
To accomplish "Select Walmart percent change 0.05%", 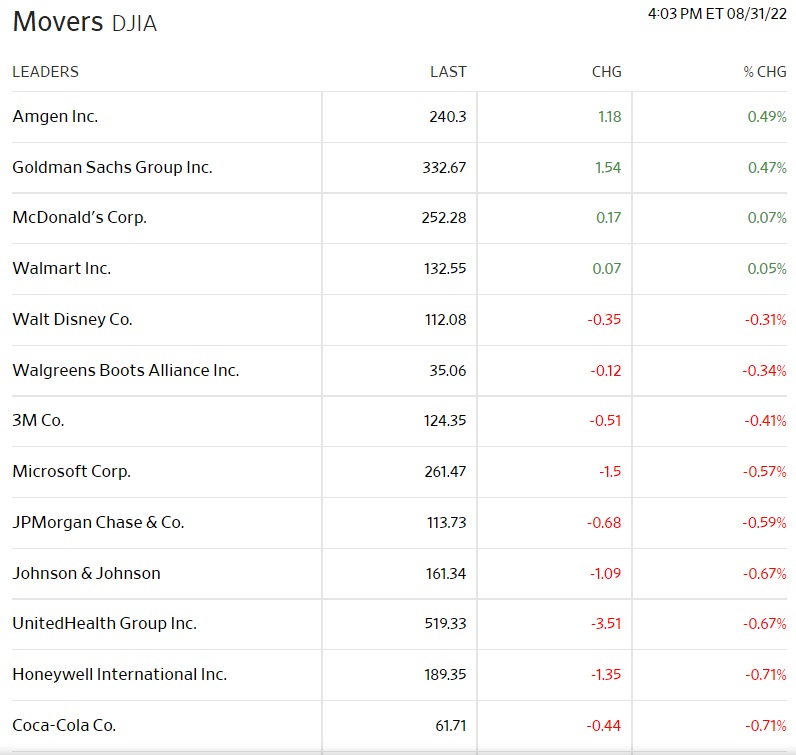I will 767,268.
